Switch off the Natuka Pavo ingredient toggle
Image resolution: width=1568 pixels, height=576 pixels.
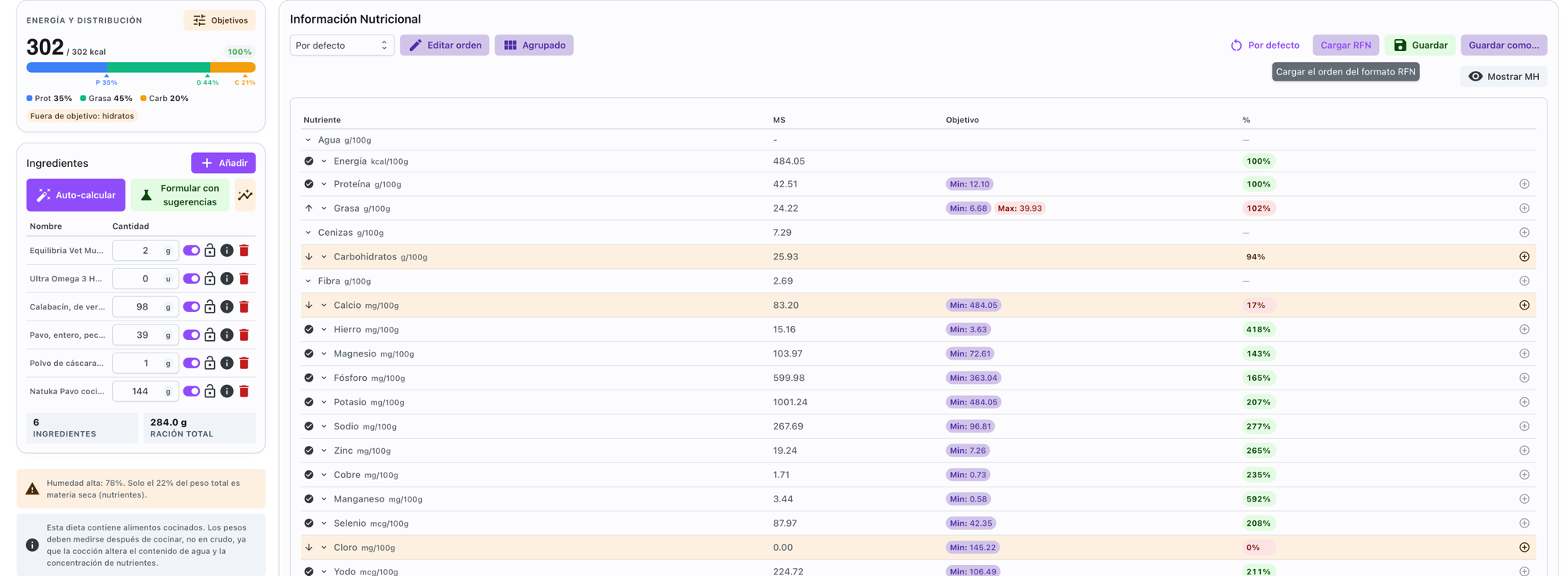(191, 391)
